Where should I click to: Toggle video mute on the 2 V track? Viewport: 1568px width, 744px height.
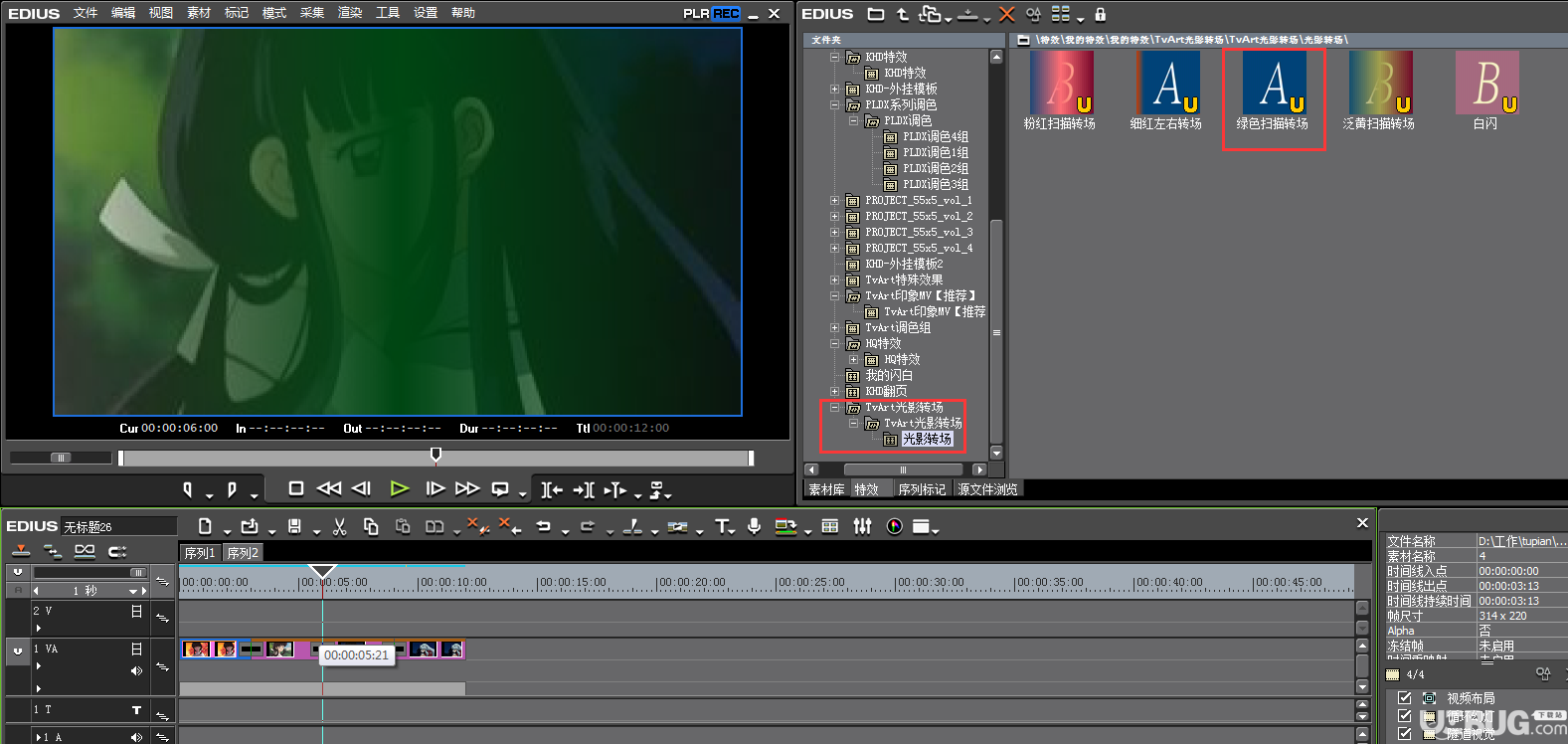tap(136, 611)
